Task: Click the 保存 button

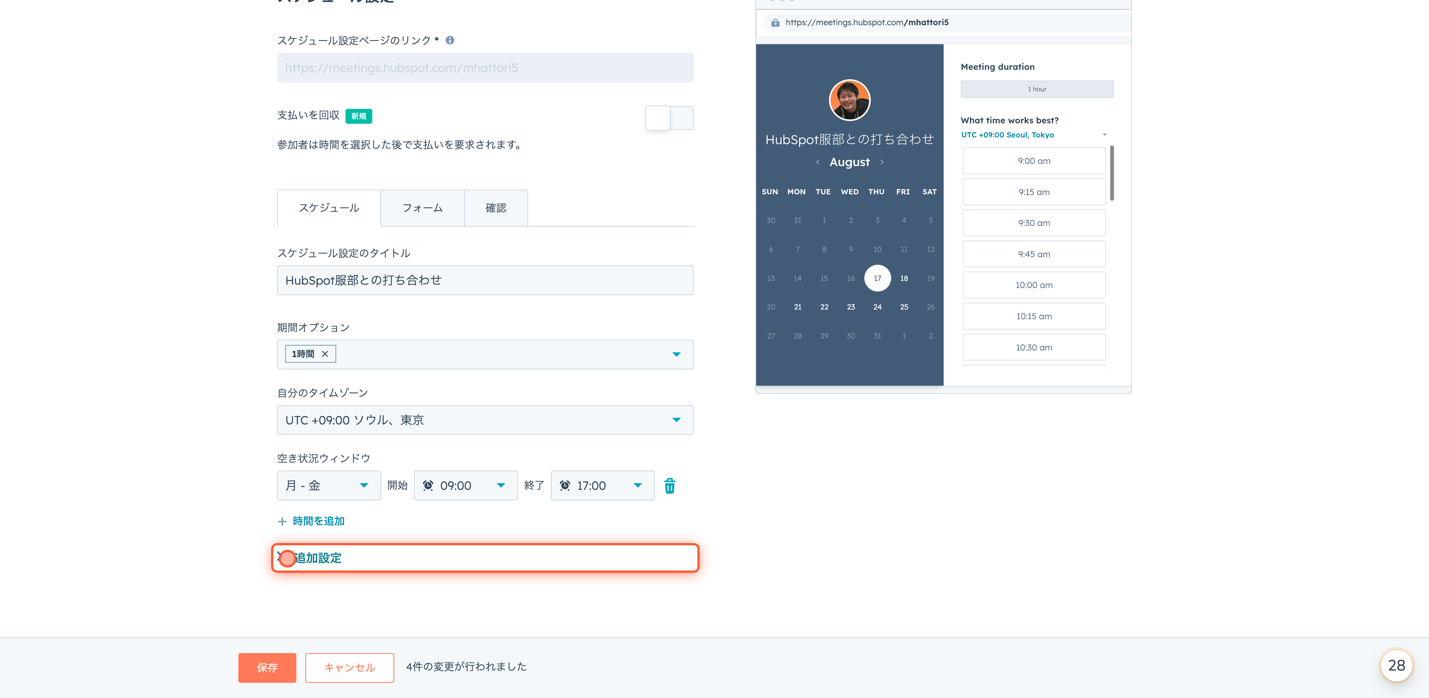Action: pyautogui.click(x=267, y=668)
